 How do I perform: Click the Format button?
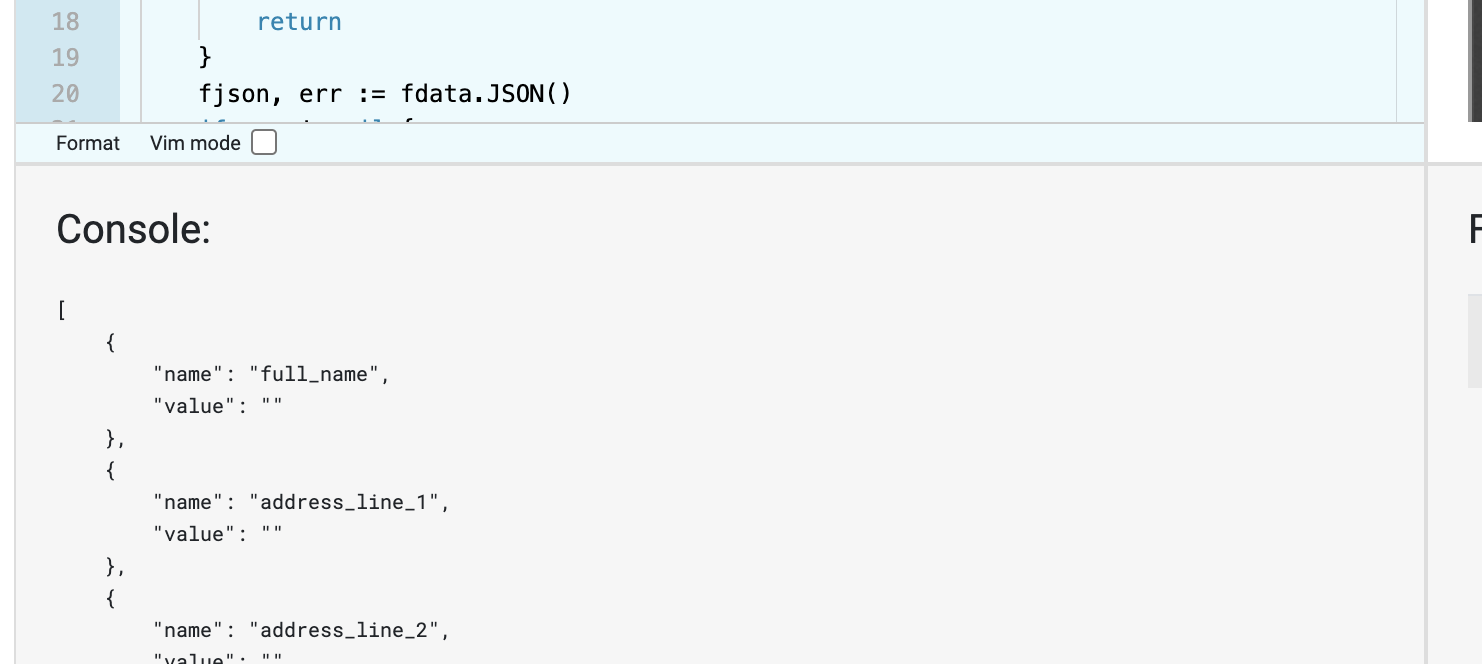(x=87, y=143)
